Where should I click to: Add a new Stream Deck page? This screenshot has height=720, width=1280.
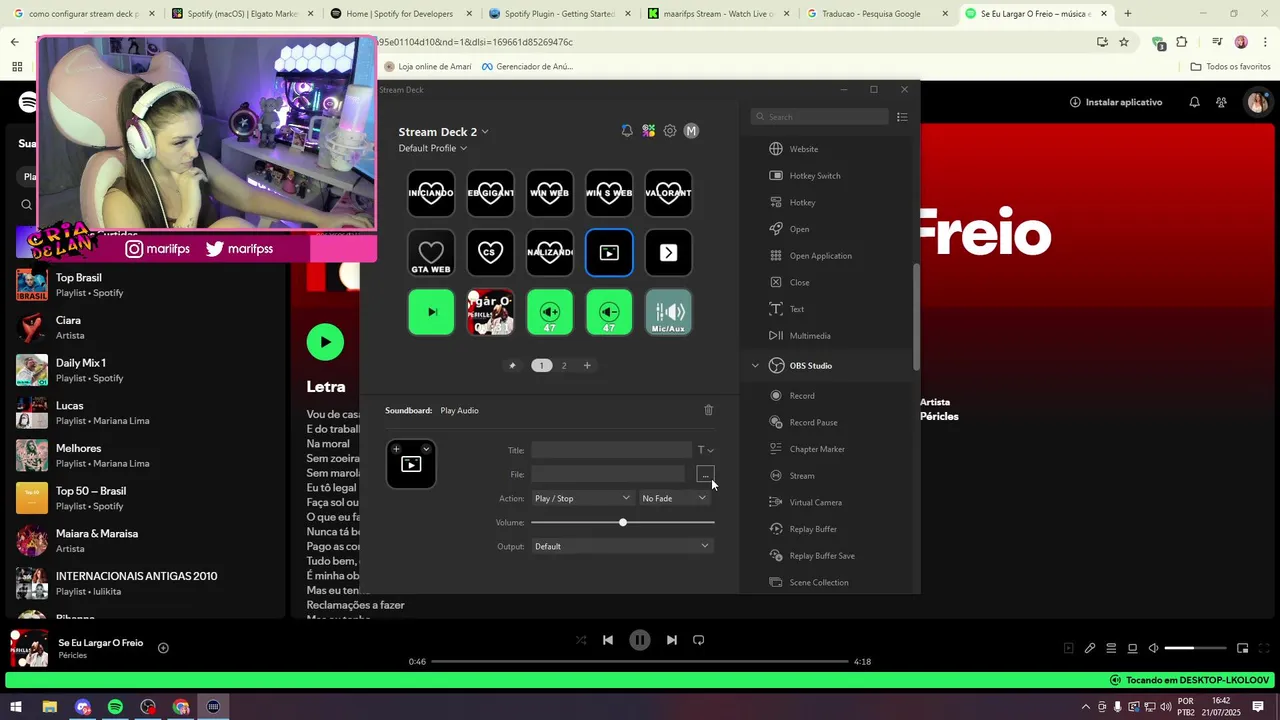pos(587,366)
